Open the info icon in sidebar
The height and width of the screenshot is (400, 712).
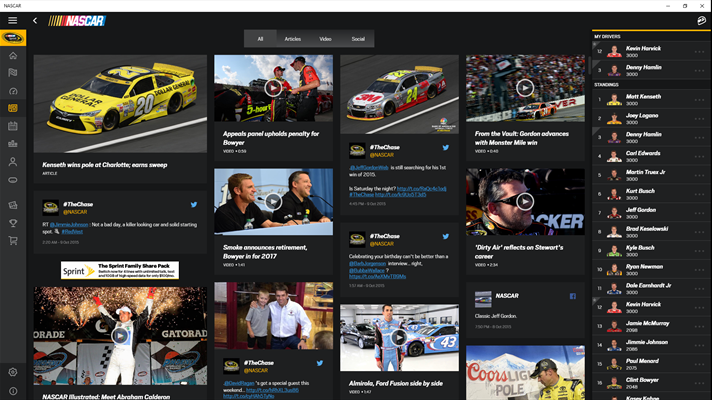click(13, 391)
